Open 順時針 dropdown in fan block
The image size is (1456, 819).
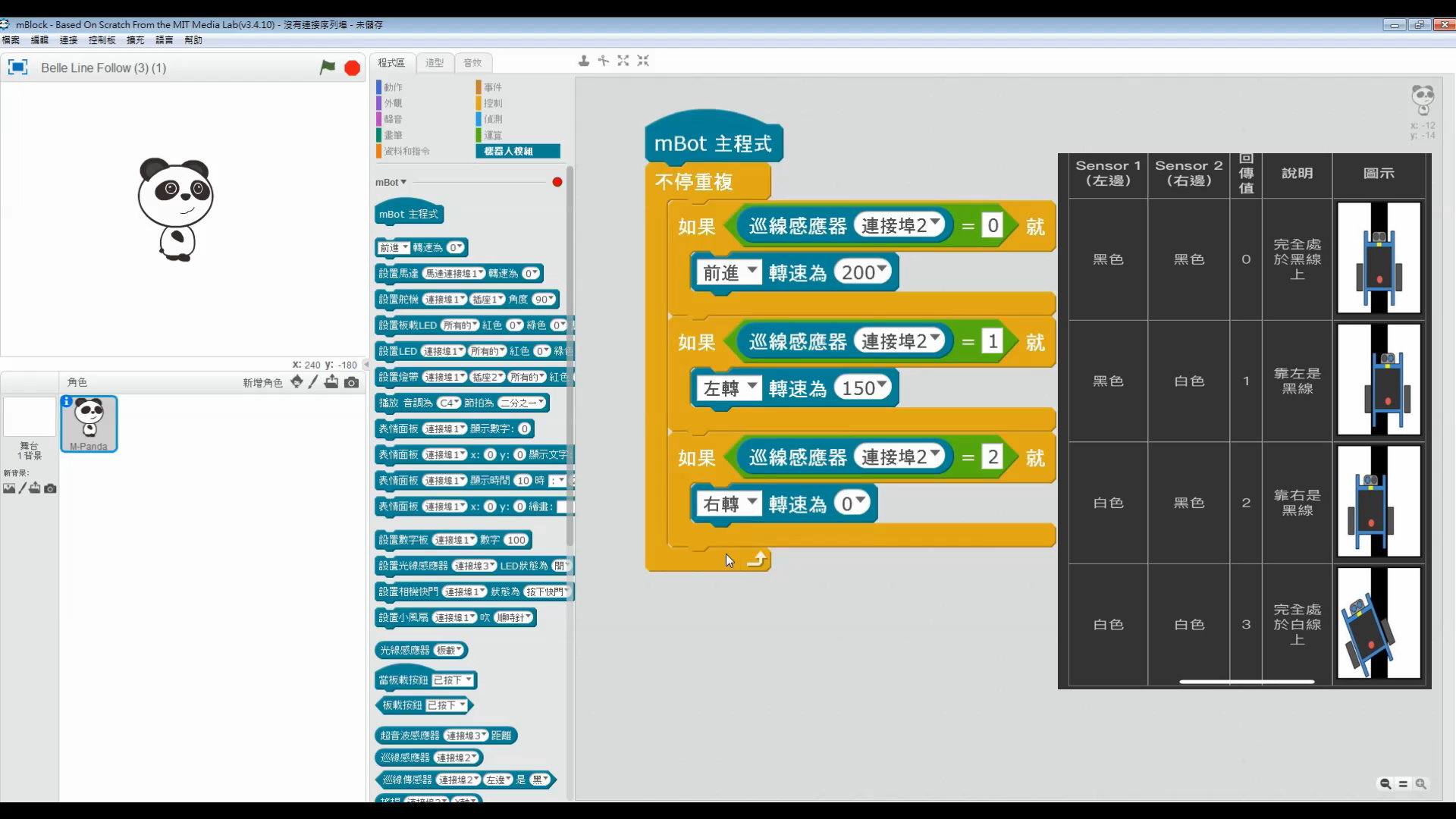click(514, 617)
